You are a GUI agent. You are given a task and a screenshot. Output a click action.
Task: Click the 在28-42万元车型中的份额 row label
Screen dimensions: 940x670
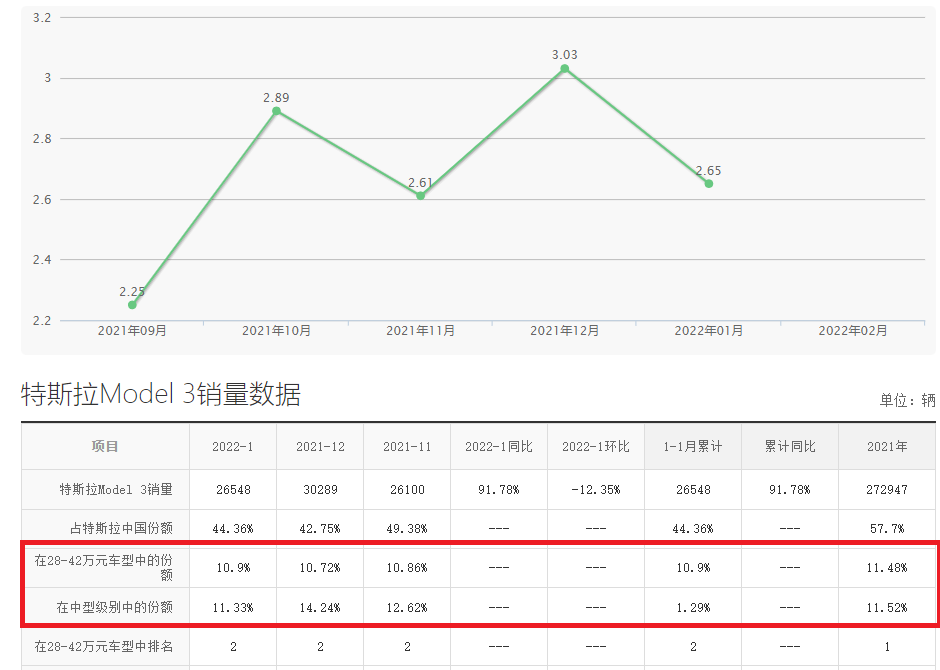point(104,567)
